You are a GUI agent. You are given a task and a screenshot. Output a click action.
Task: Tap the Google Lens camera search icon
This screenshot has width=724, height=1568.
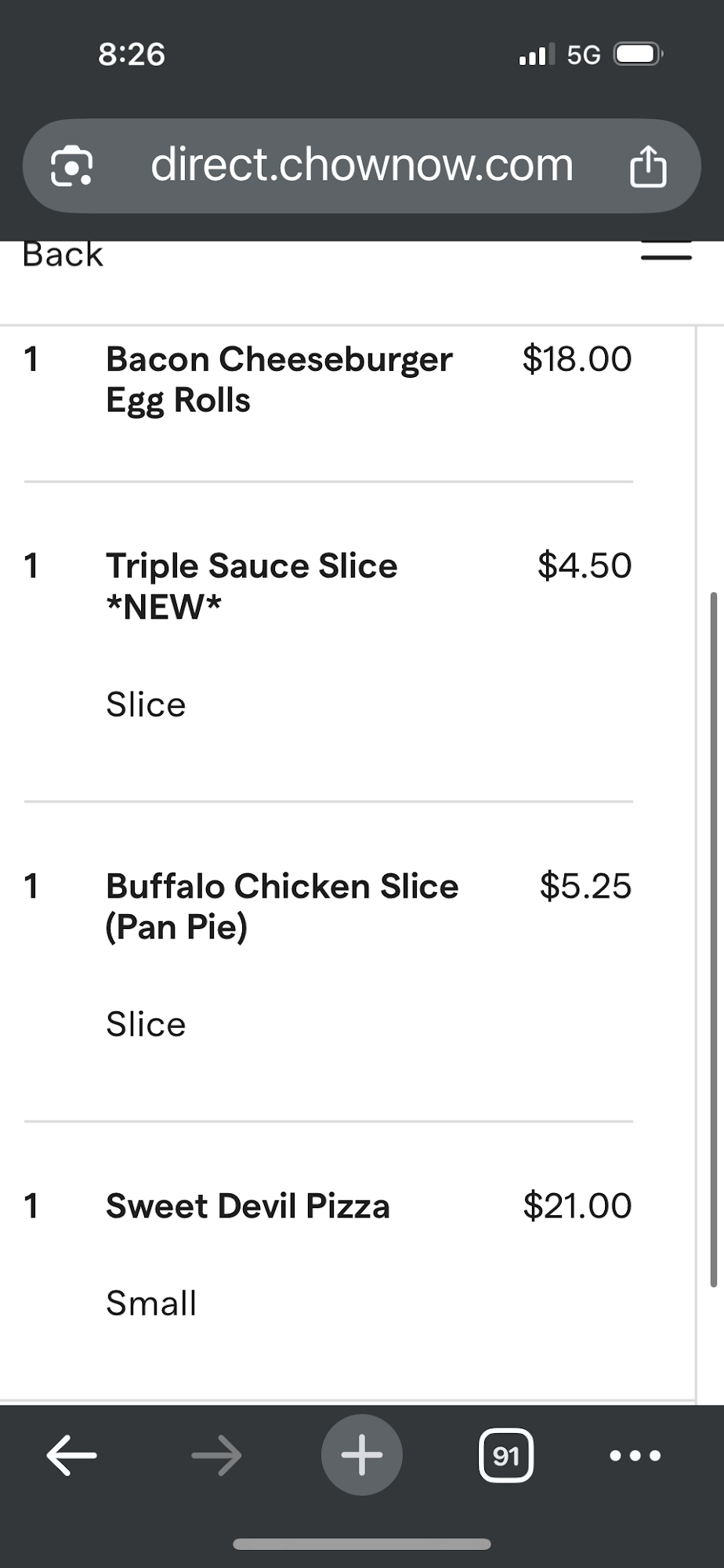[72, 166]
